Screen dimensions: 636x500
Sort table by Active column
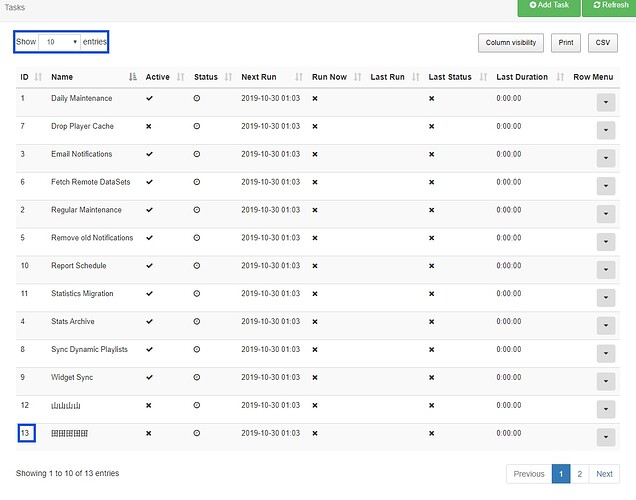[165, 77]
